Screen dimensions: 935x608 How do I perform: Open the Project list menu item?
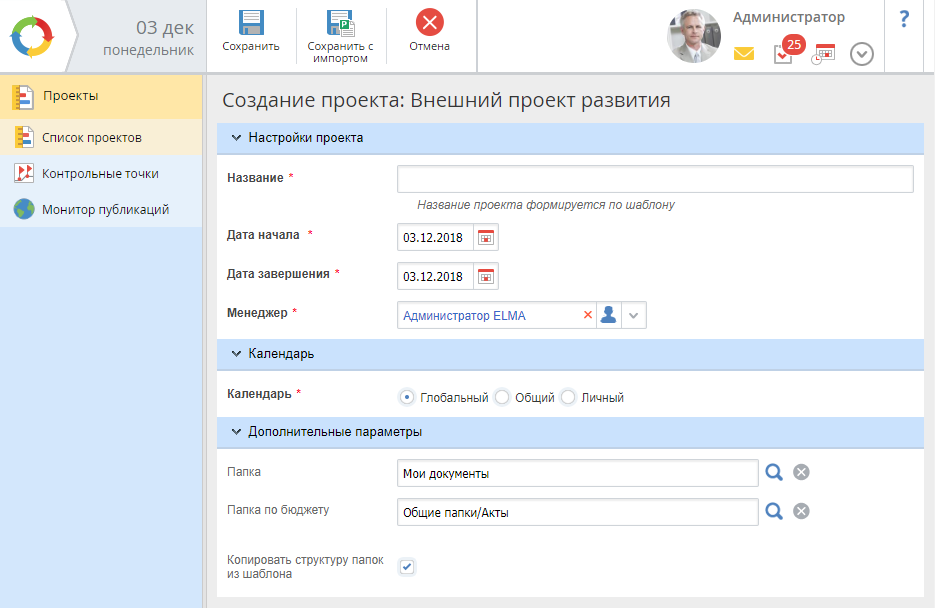[91, 138]
